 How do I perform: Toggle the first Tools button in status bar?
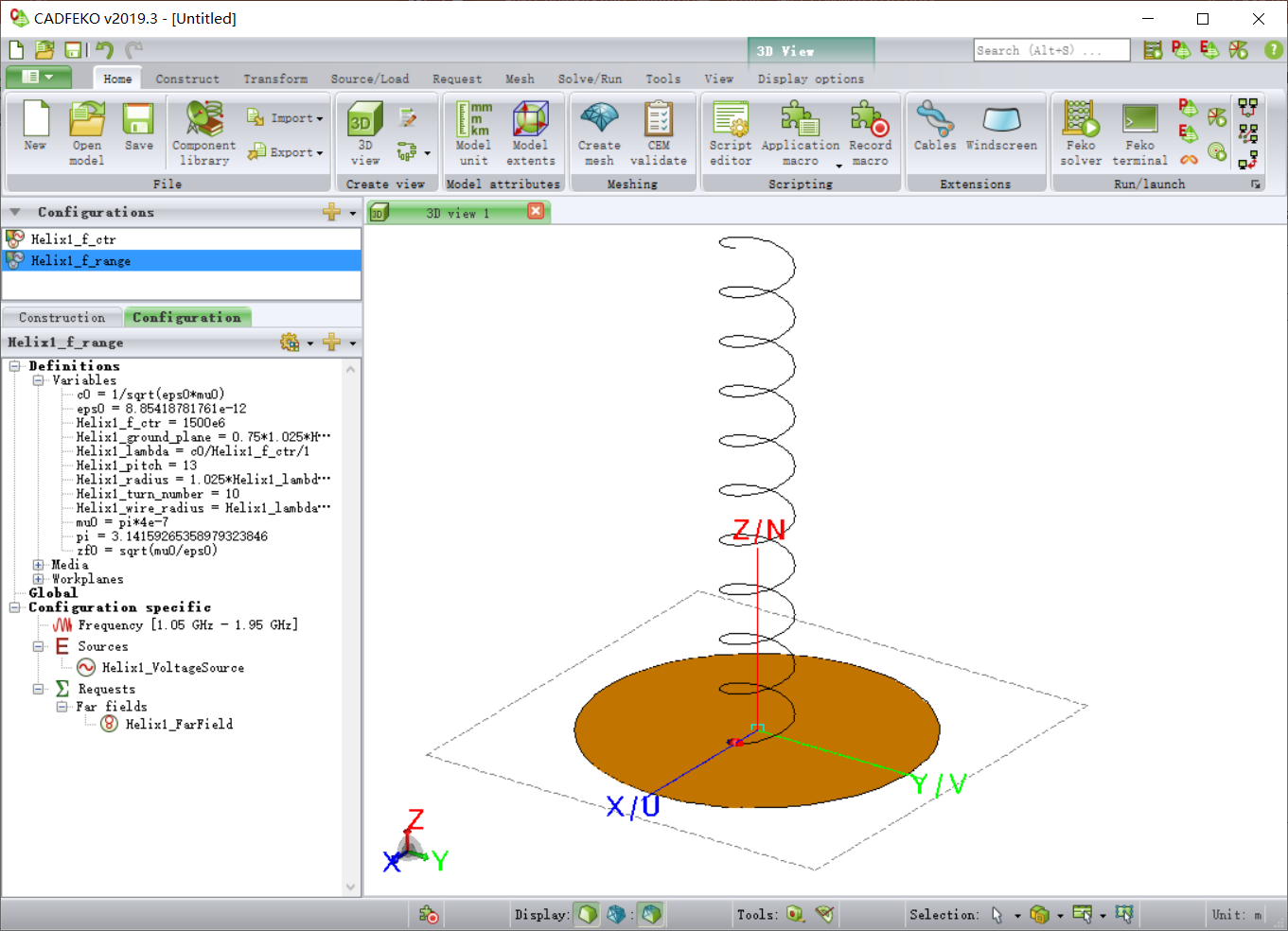[x=795, y=914]
